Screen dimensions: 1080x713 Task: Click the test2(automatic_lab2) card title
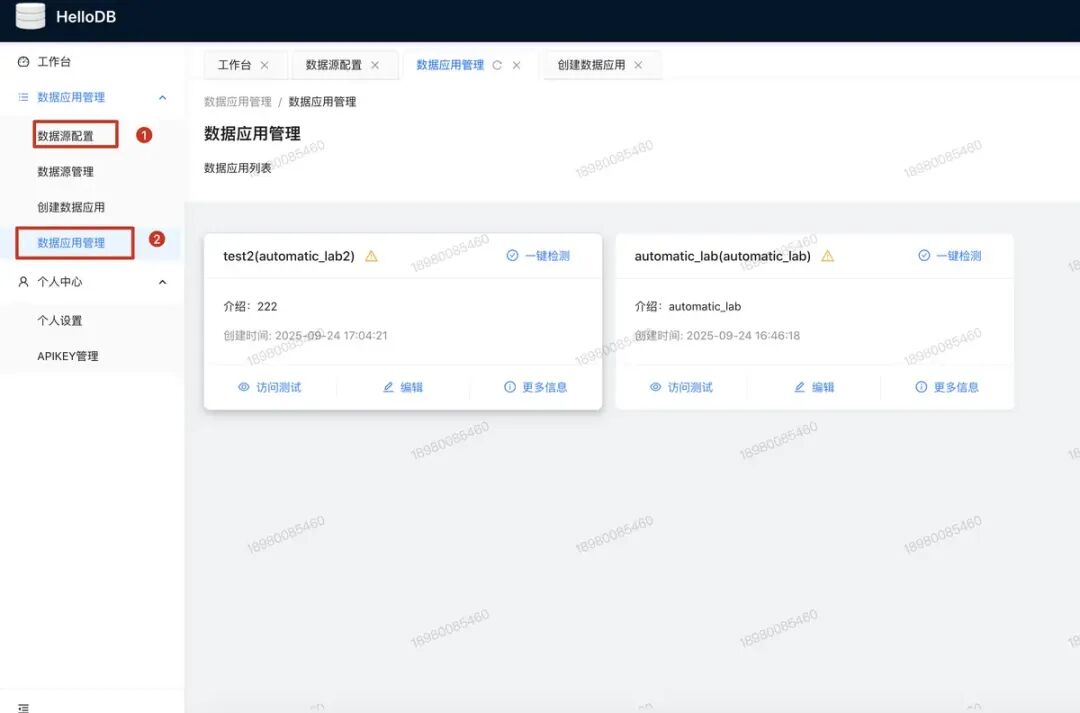[289, 256]
